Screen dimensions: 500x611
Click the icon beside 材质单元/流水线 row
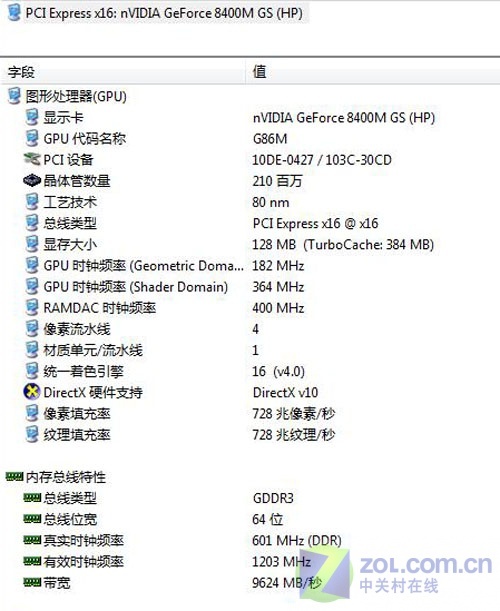(32, 350)
